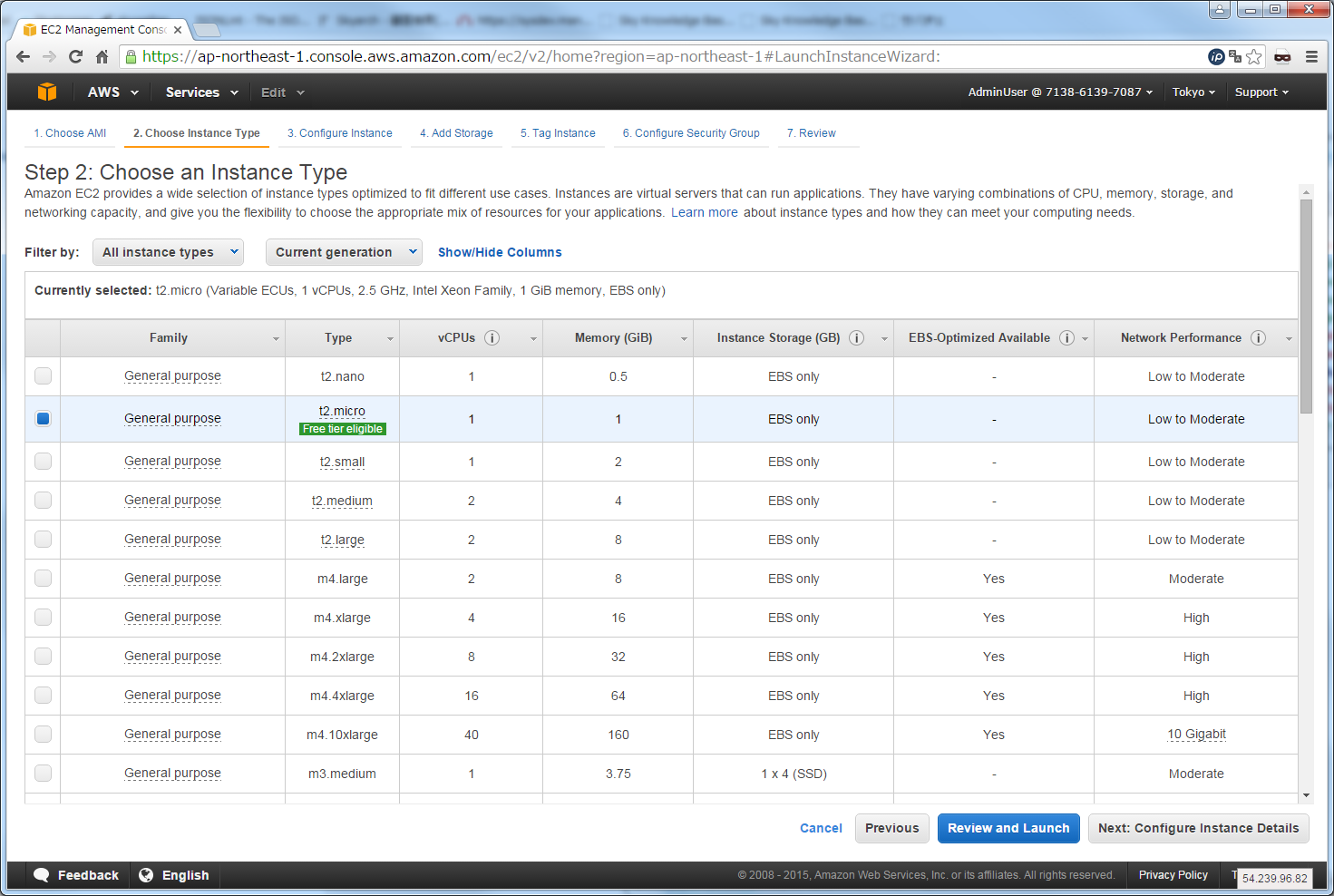Select the m4.2xlarge checkbox
Image resolution: width=1334 pixels, height=896 pixels.
pos(43,656)
